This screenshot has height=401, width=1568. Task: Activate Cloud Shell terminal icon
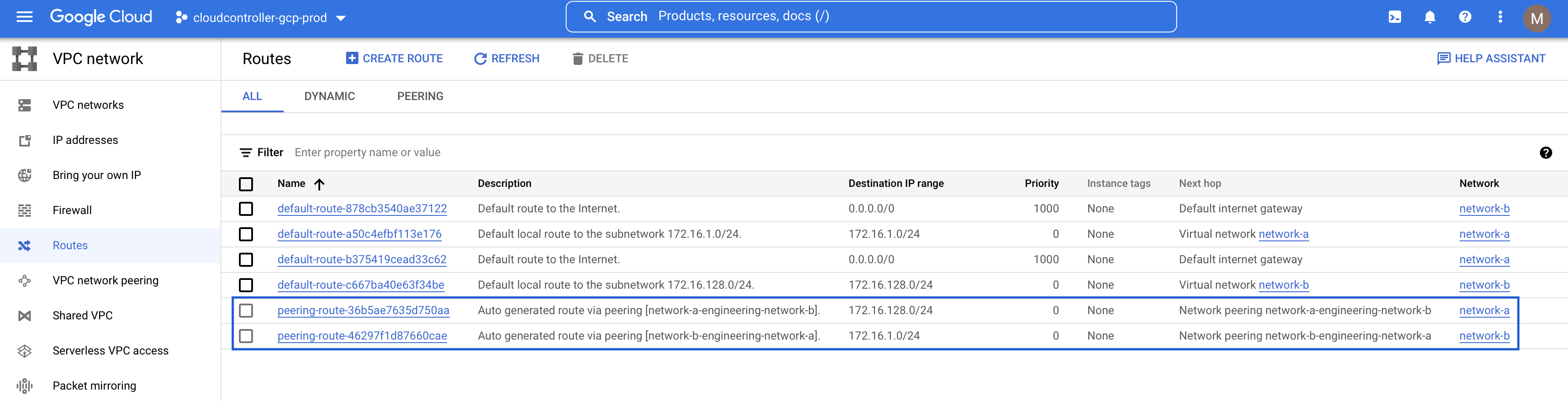coord(1395,17)
